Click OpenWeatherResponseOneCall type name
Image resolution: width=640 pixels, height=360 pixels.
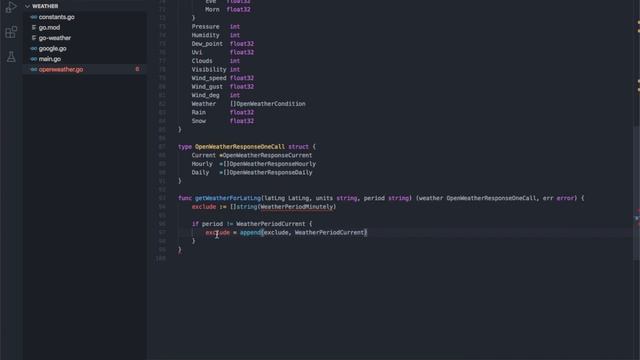pyautogui.click(x=240, y=147)
